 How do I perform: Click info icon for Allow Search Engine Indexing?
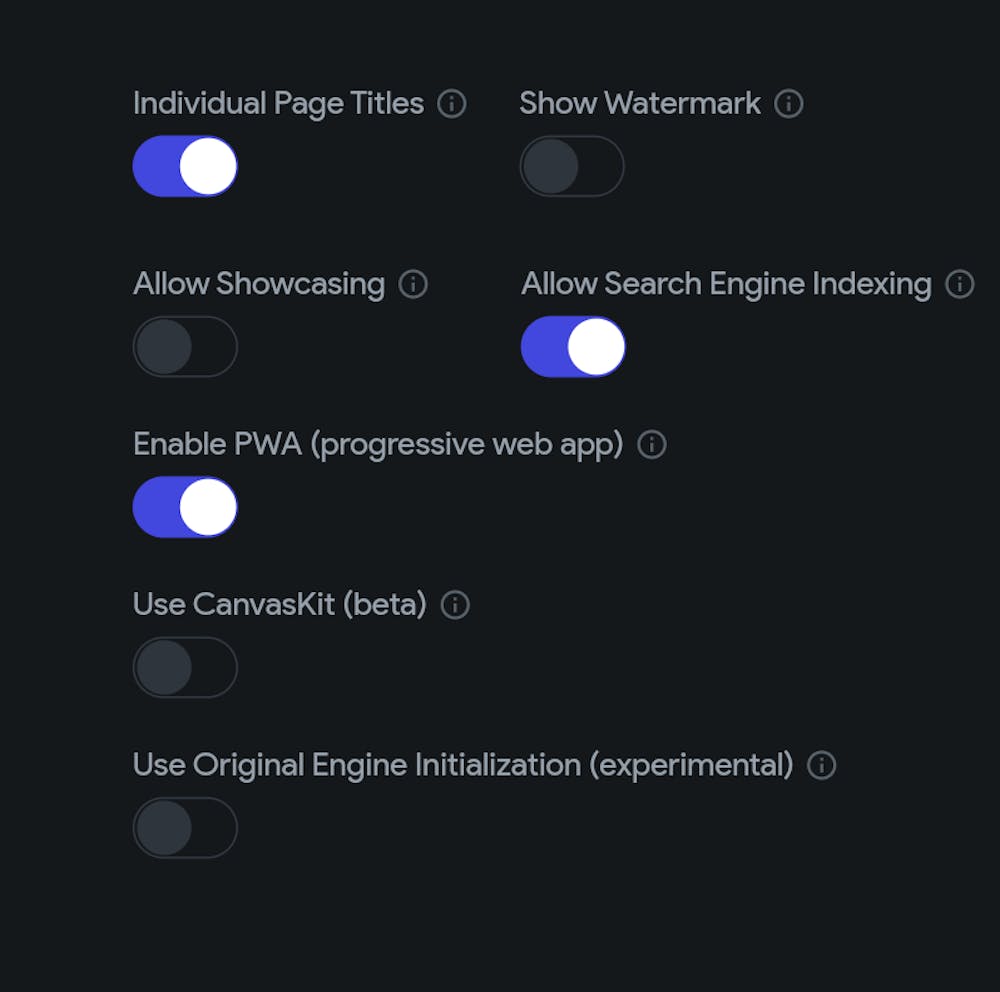[960, 285]
